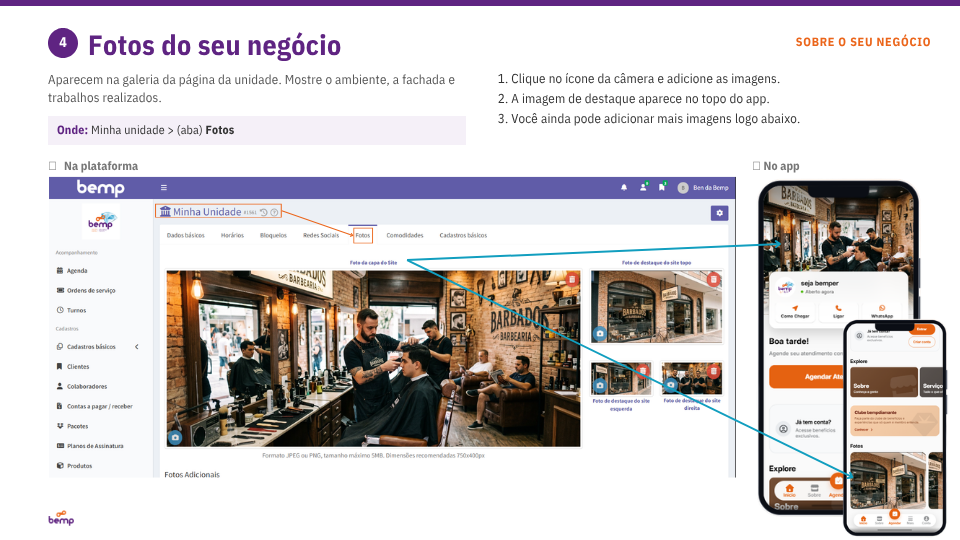Image resolution: width=960 pixels, height=540 pixels.
Task: Open the Redes Sociais tab
Action: tap(321, 235)
